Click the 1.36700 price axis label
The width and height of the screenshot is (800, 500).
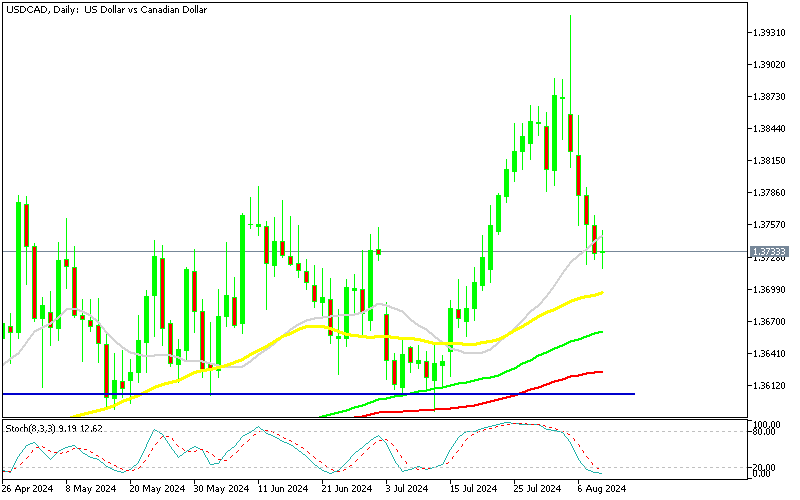[x=769, y=321]
